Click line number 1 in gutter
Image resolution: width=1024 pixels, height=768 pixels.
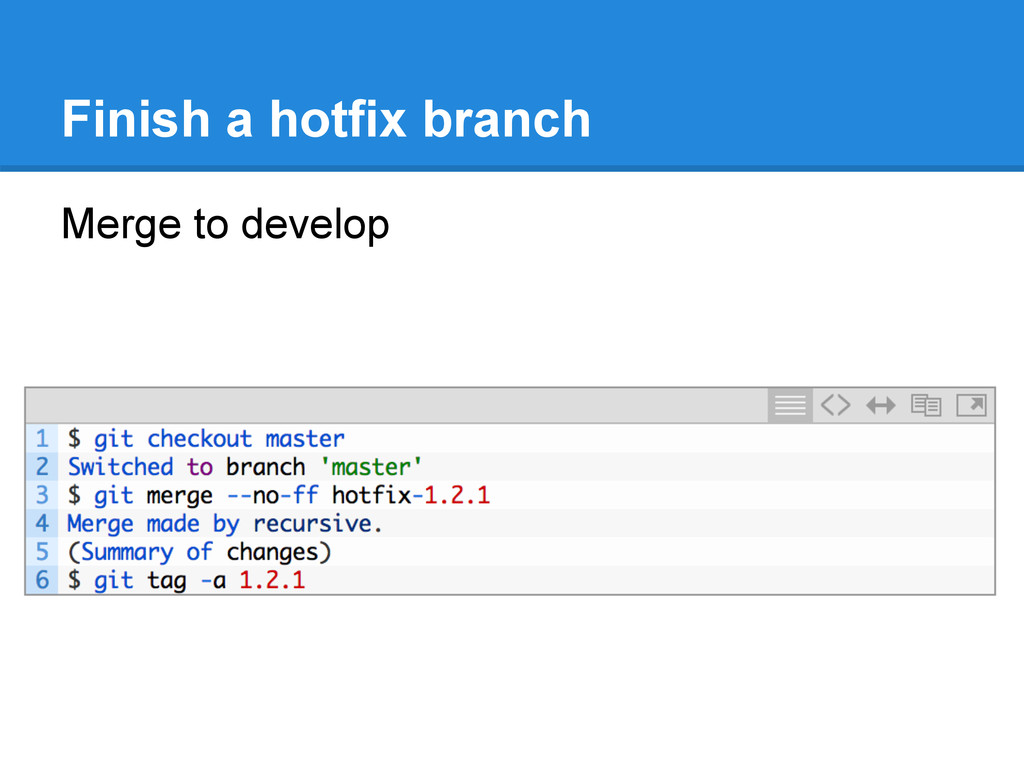pyautogui.click(x=42, y=439)
